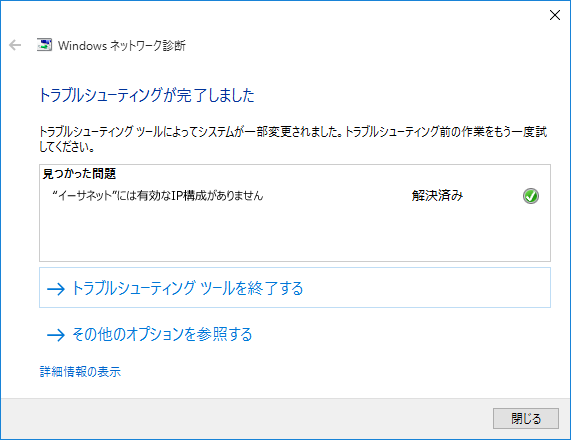
Task: Click the 解決済み status label
Action: (x=437, y=196)
